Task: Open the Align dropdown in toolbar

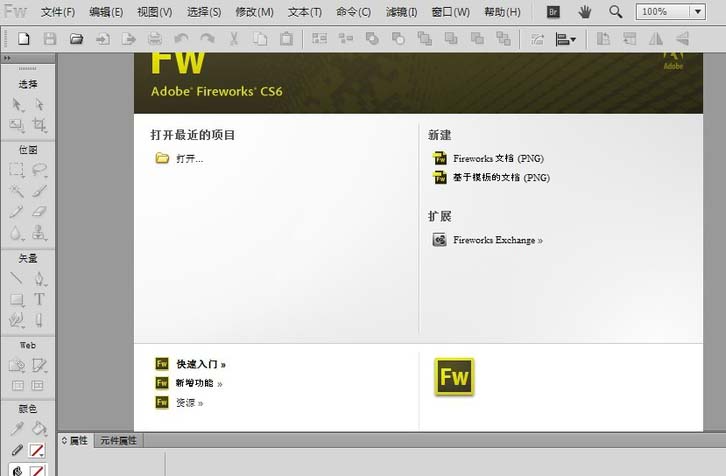Action: (x=565, y=39)
